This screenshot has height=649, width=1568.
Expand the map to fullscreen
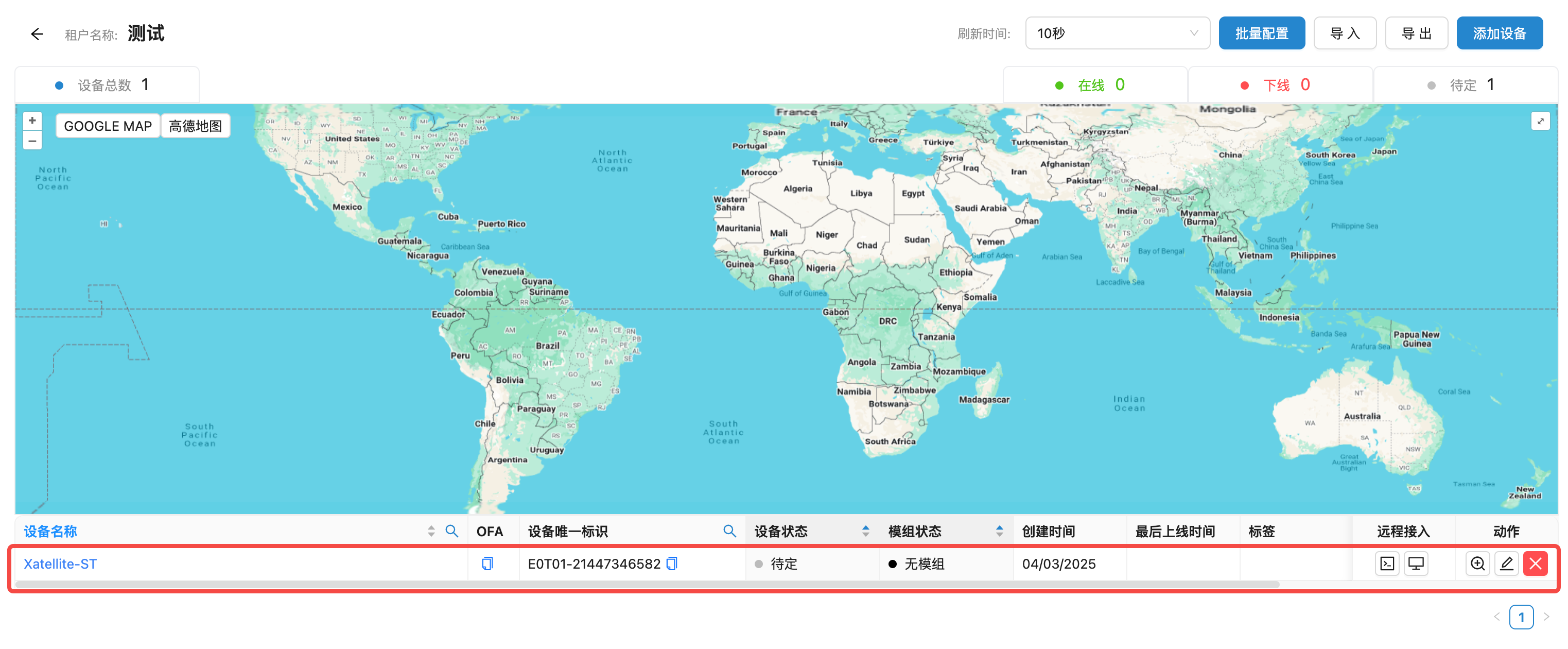[1540, 121]
